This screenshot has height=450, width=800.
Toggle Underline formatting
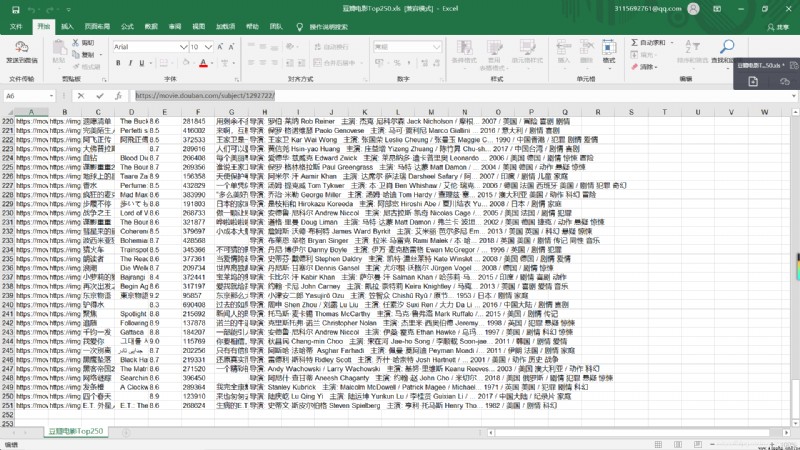(141, 63)
